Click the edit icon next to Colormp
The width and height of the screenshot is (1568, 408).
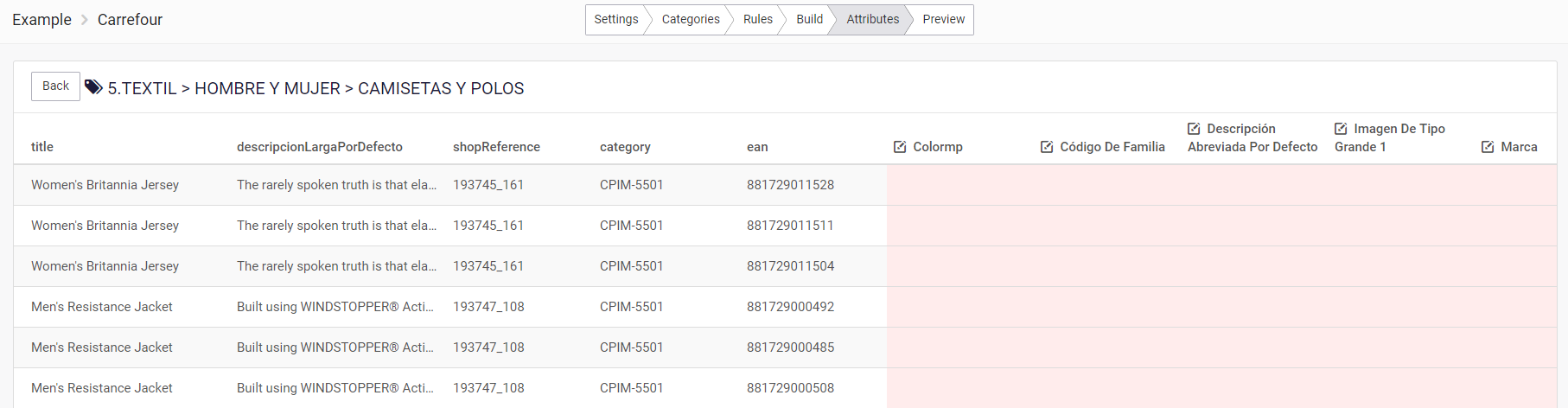tap(900, 147)
